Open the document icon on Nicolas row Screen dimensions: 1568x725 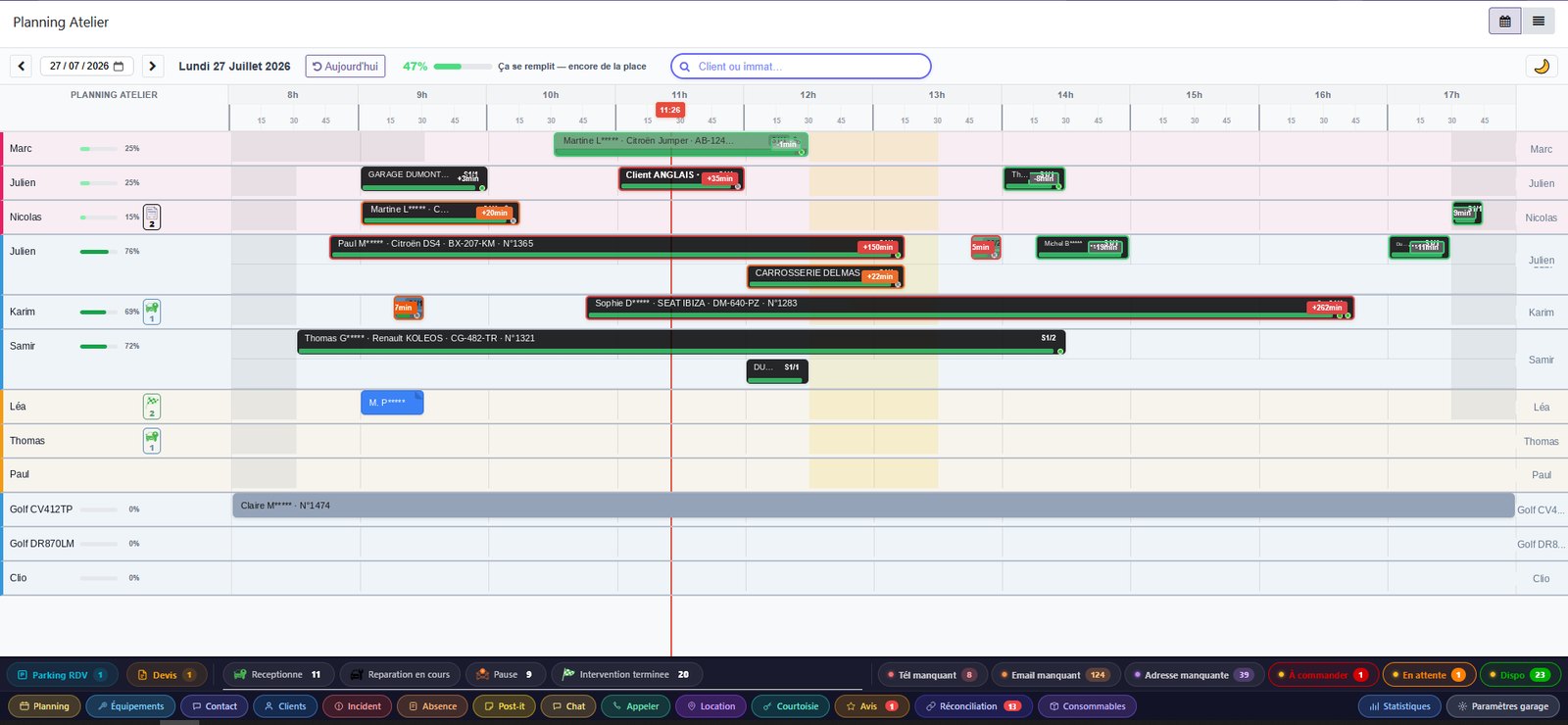click(x=152, y=217)
